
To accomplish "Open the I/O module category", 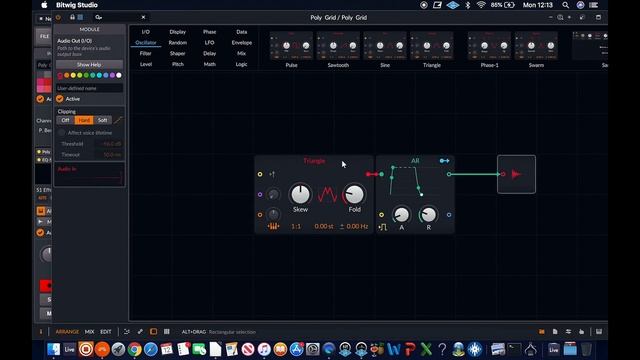I will click(146, 32).
